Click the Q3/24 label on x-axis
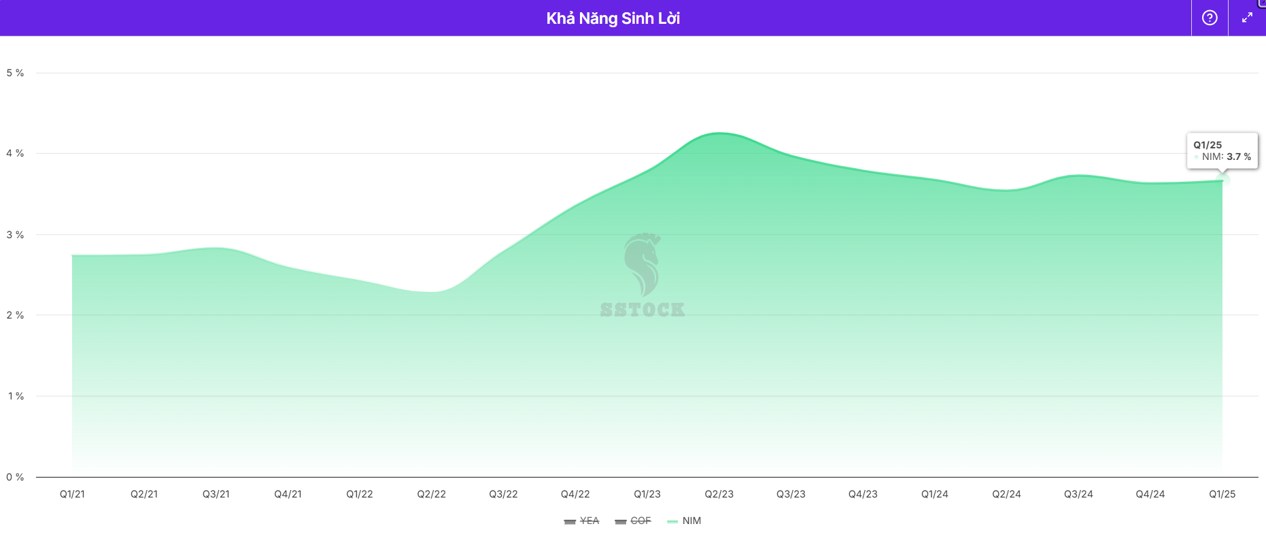This screenshot has height=539, width=1266. coord(1078,494)
